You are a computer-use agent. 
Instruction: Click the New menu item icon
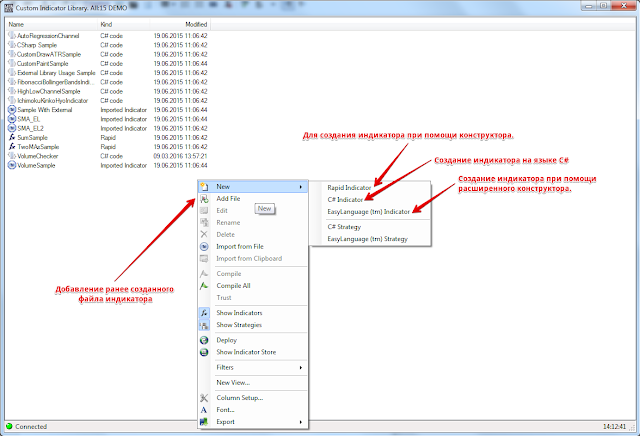(x=204, y=187)
